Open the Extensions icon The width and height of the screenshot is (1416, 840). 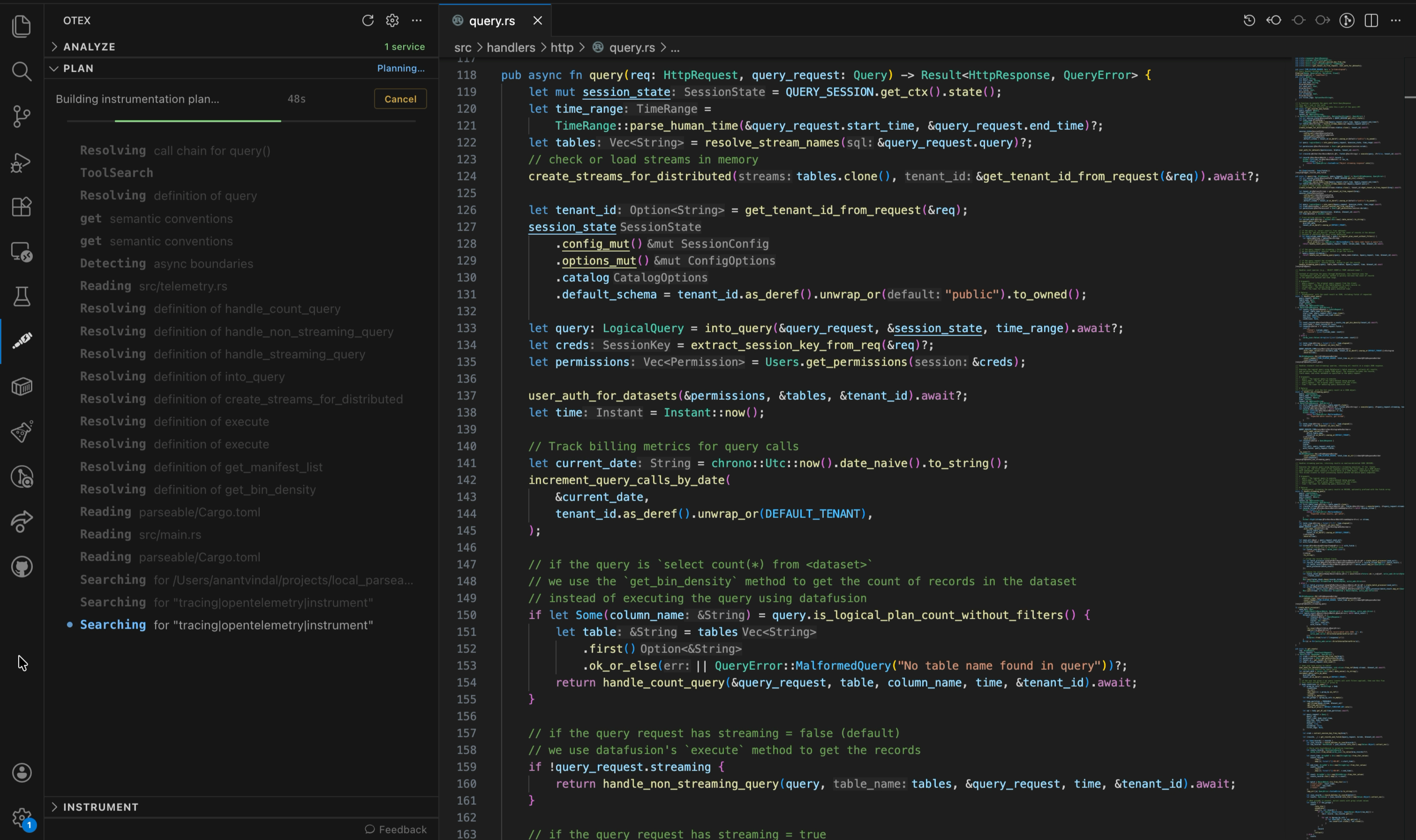22,207
